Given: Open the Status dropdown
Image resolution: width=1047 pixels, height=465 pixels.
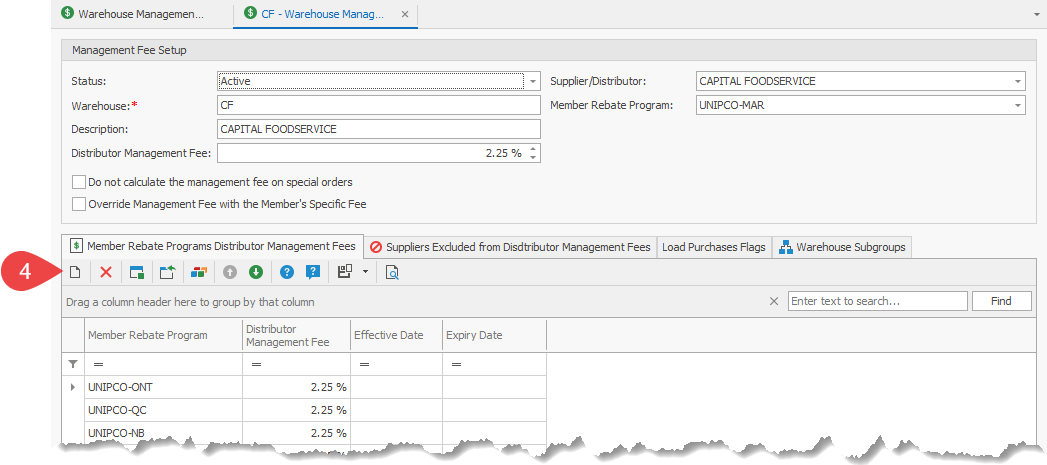Looking at the screenshot, I should pyautogui.click(x=533, y=81).
